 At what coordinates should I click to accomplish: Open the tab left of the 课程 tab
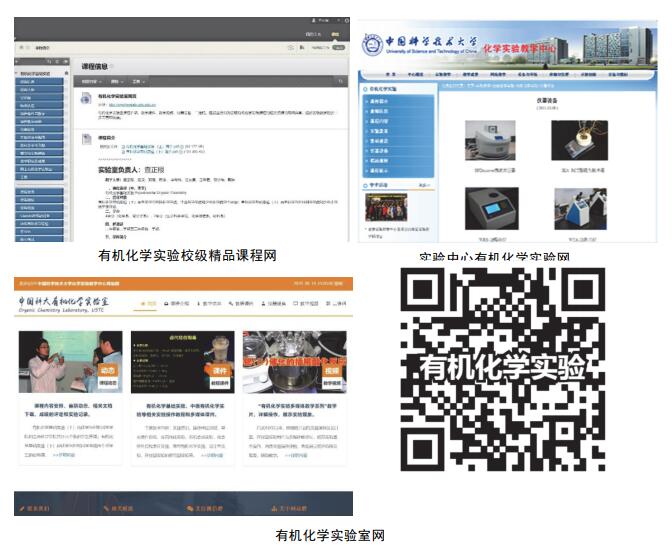pos(313,34)
